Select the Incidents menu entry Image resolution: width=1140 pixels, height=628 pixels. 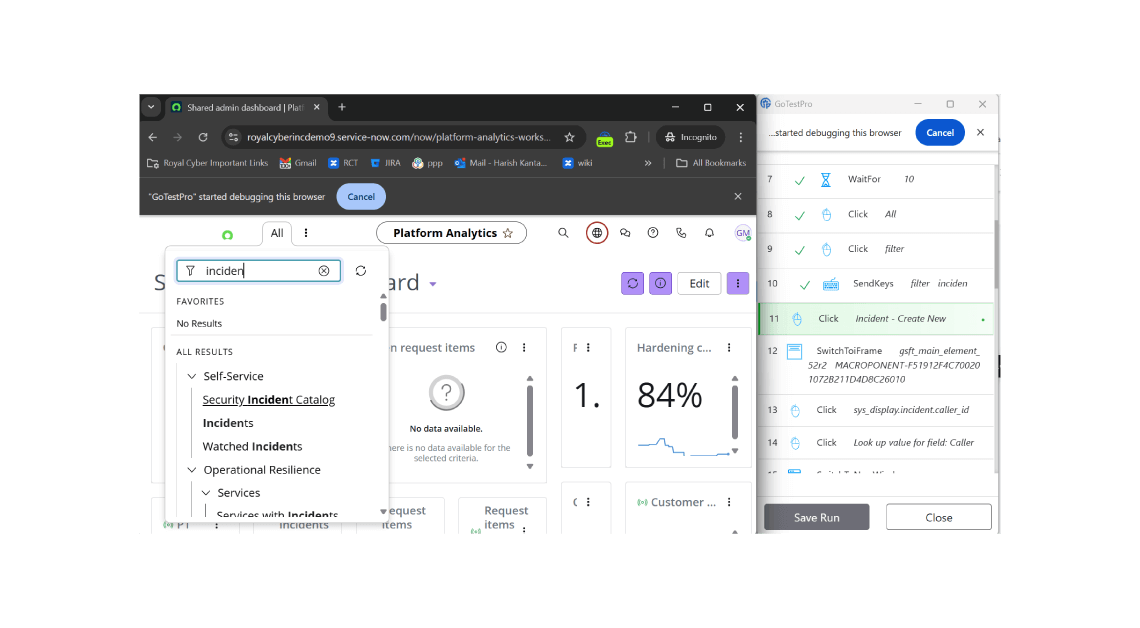pyautogui.click(x=228, y=423)
